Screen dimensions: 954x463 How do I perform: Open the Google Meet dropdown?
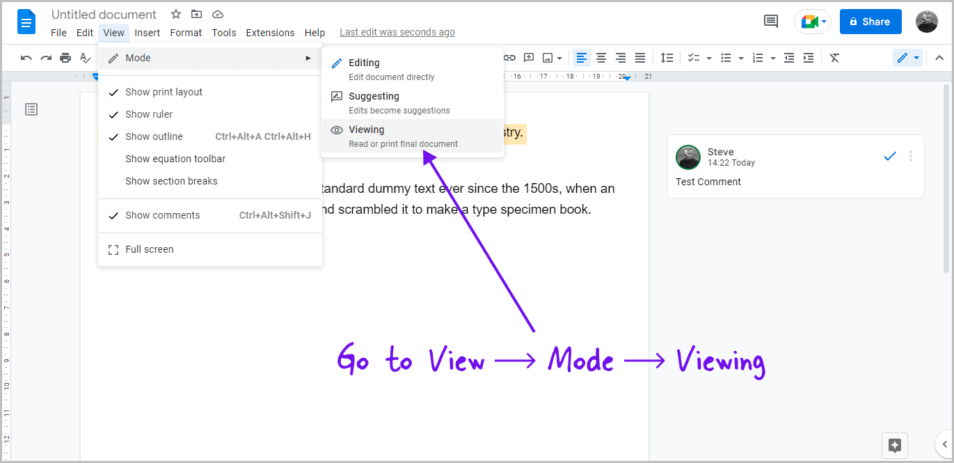tap(825, 21)
